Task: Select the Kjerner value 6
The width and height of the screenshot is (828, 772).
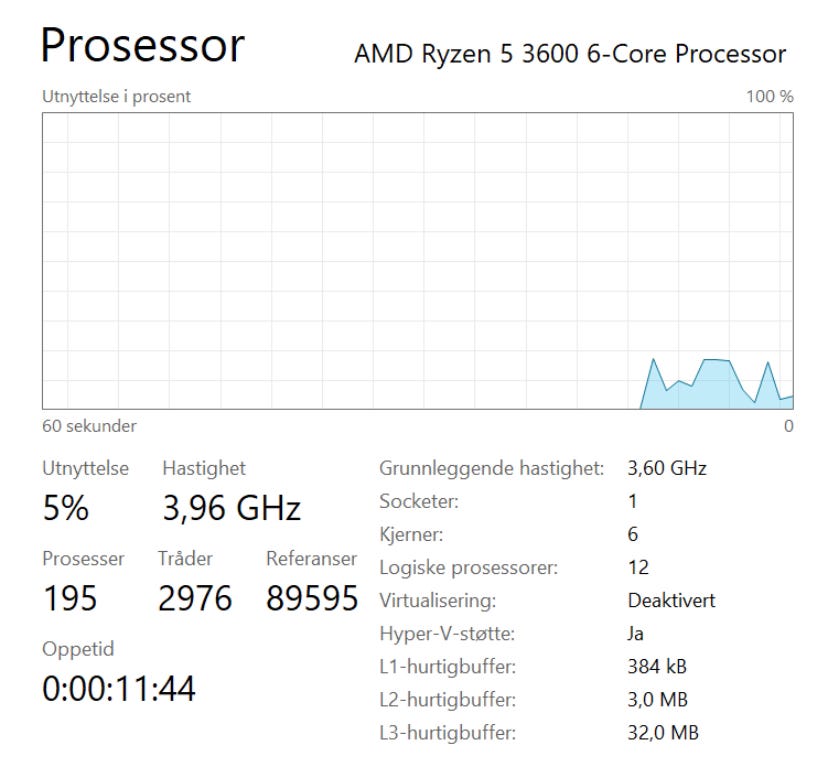Action: [633, 534]
